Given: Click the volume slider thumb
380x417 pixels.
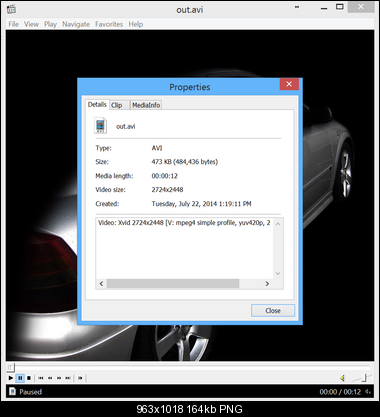Looking at the screenshot, I should pos(365,378).
